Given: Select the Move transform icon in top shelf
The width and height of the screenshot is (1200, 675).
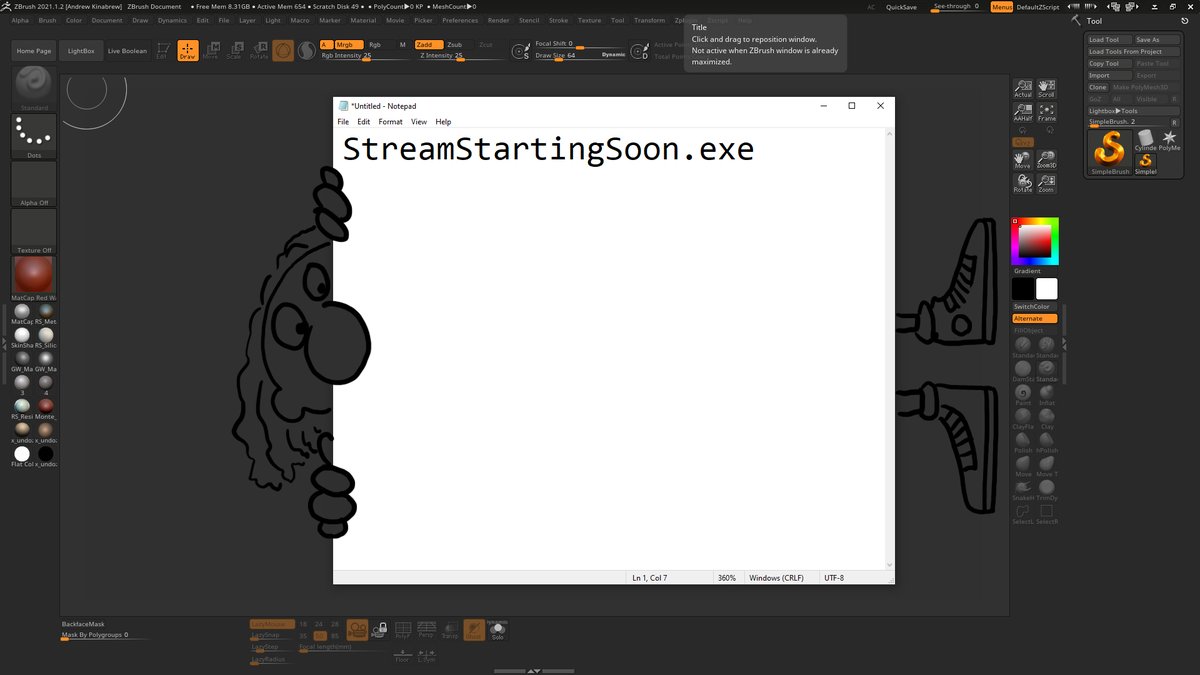Looking at the screenshot, I should tap(210, 51).
